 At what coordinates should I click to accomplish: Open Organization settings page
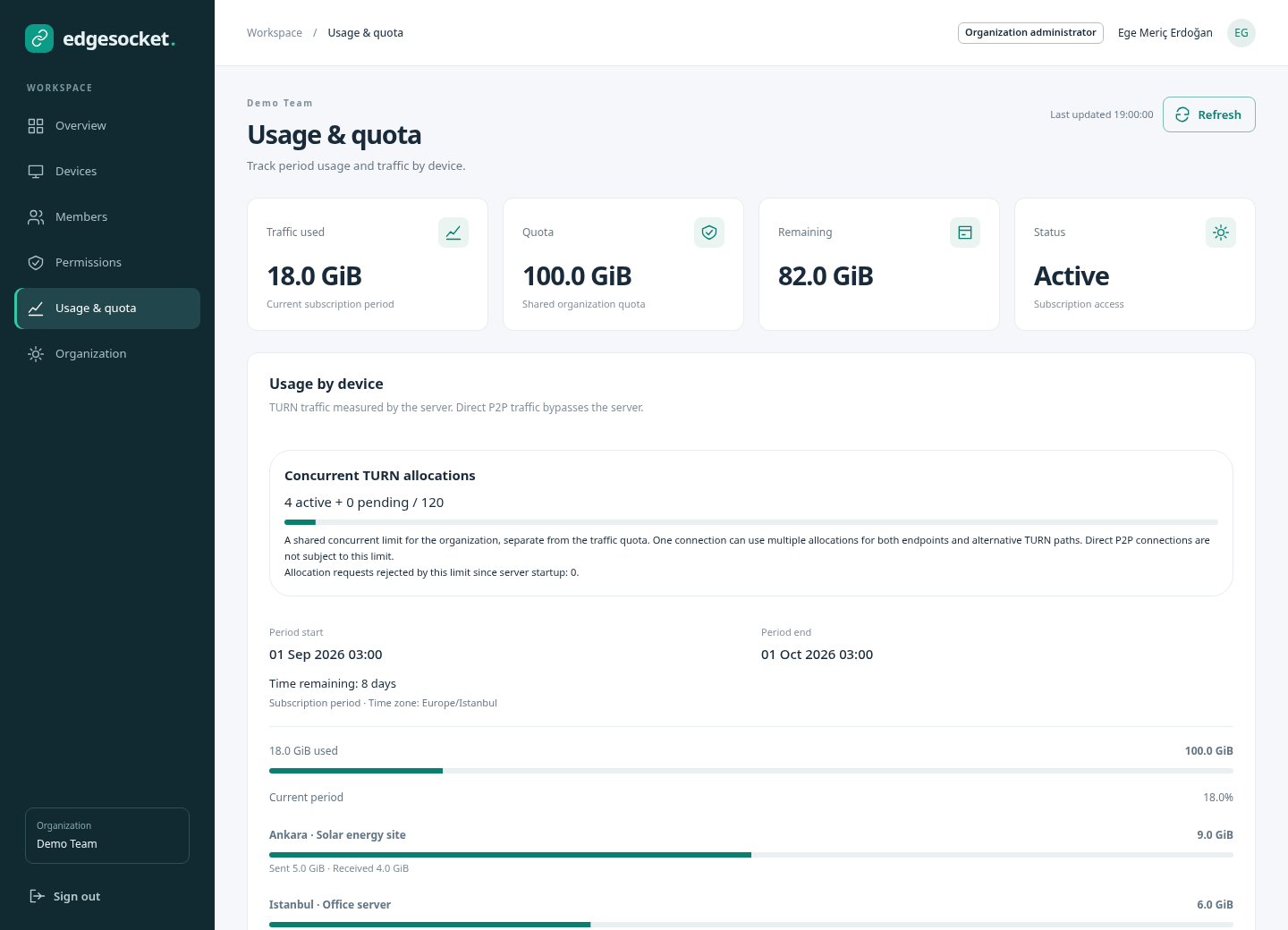click(x=107, y=354)
